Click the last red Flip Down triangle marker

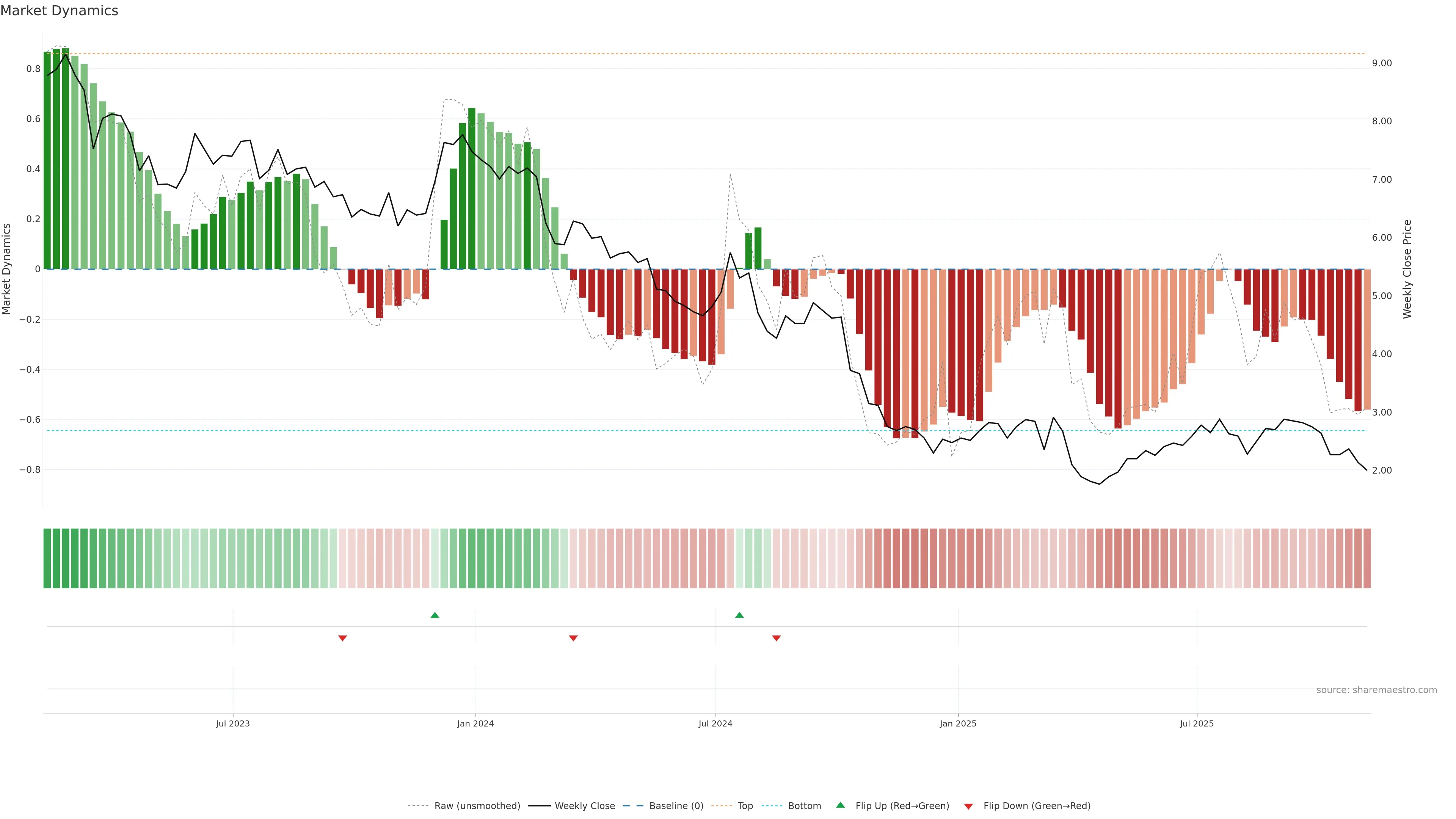point(776,638)
